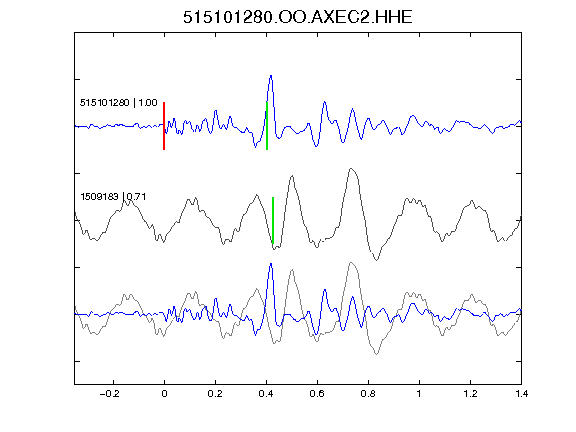Click the x-axis label 1.4
This screenshot has width=576, height=432.
(521, 394)
